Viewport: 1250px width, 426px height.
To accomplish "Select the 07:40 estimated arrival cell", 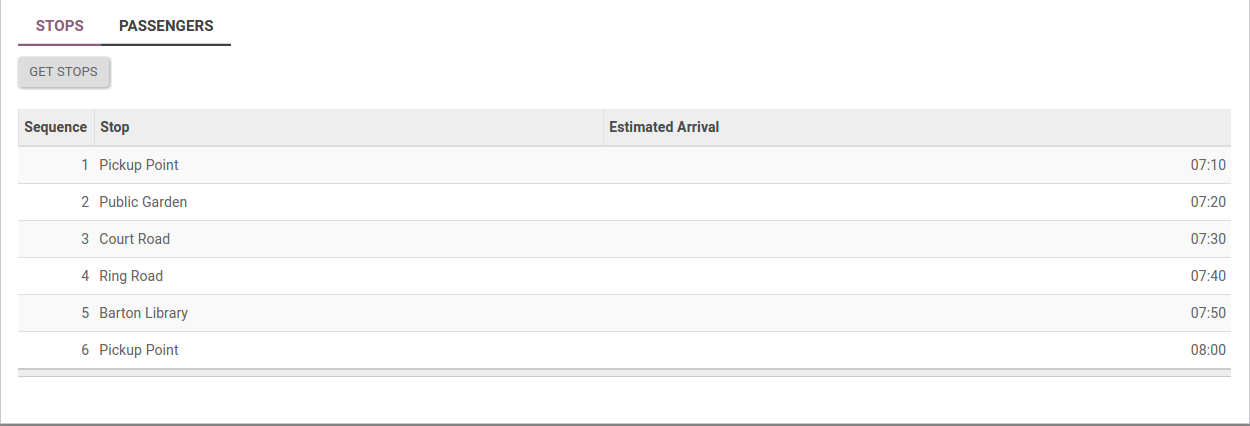I will pos(1207,276).
